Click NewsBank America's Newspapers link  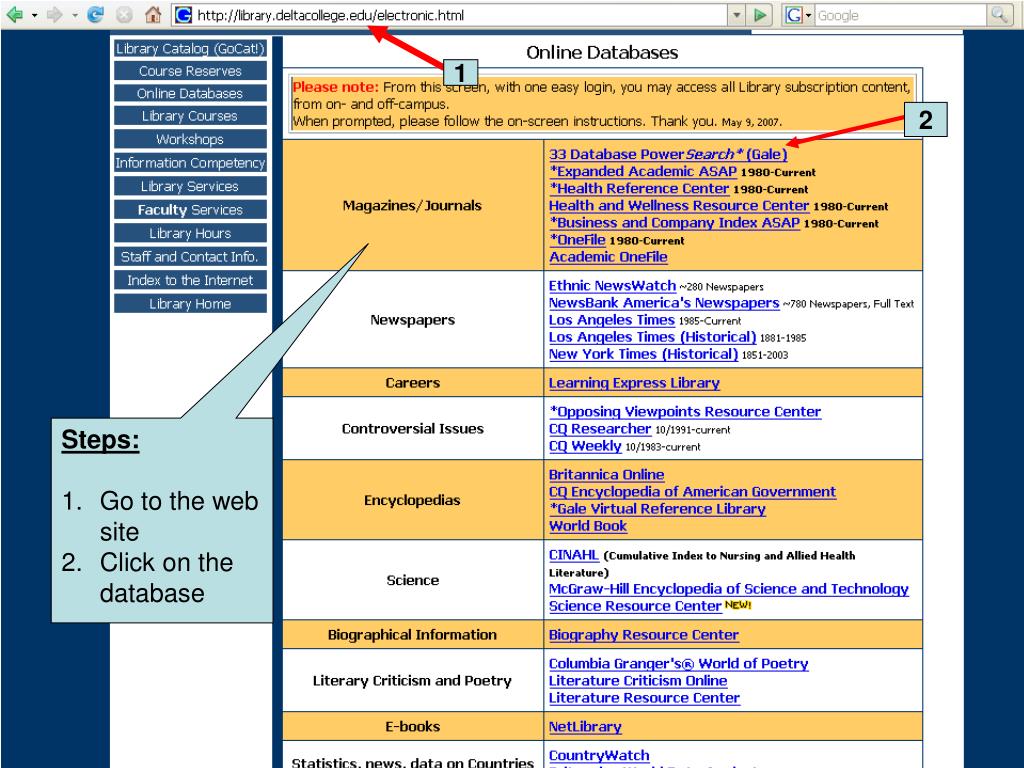664,302
